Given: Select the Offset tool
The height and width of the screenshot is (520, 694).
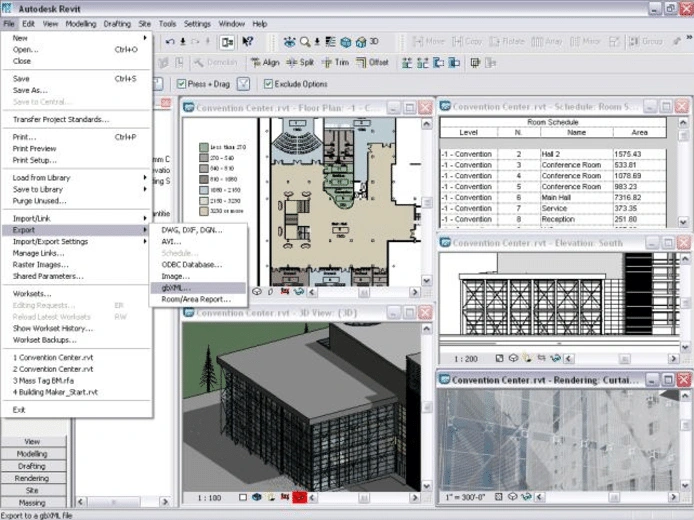Looking at the screenshot, I should 372,62.
